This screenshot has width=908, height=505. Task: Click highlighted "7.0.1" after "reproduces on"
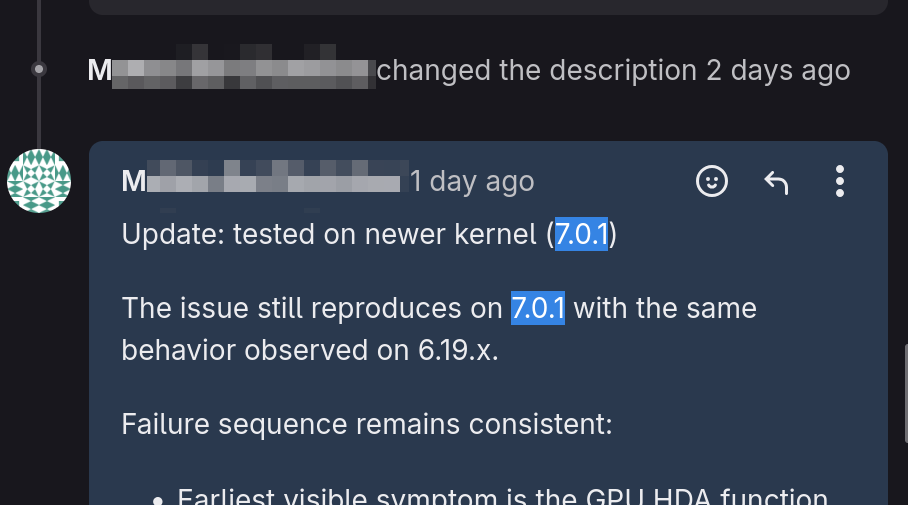pos(538,307)
